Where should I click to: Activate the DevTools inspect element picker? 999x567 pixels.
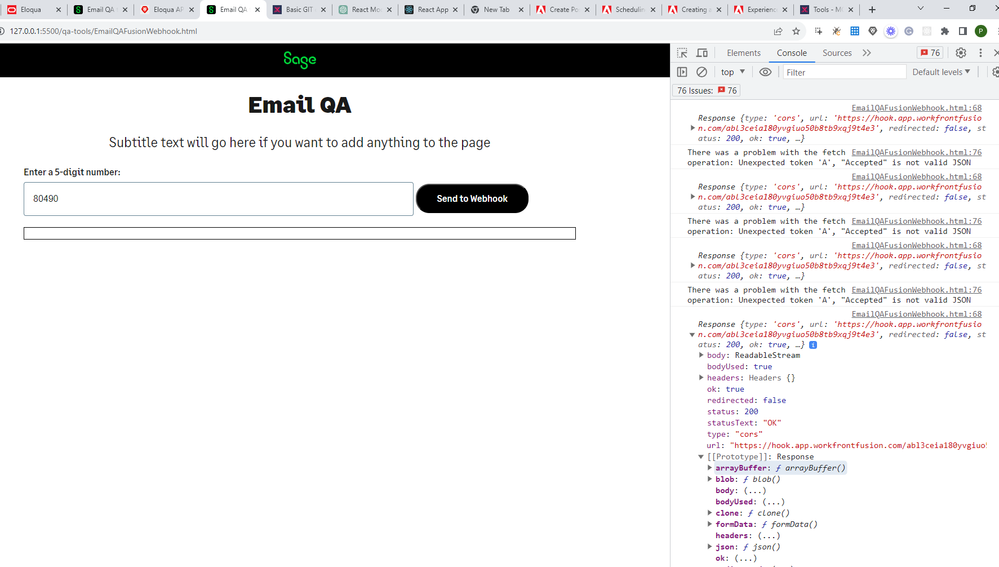point(682,53)
